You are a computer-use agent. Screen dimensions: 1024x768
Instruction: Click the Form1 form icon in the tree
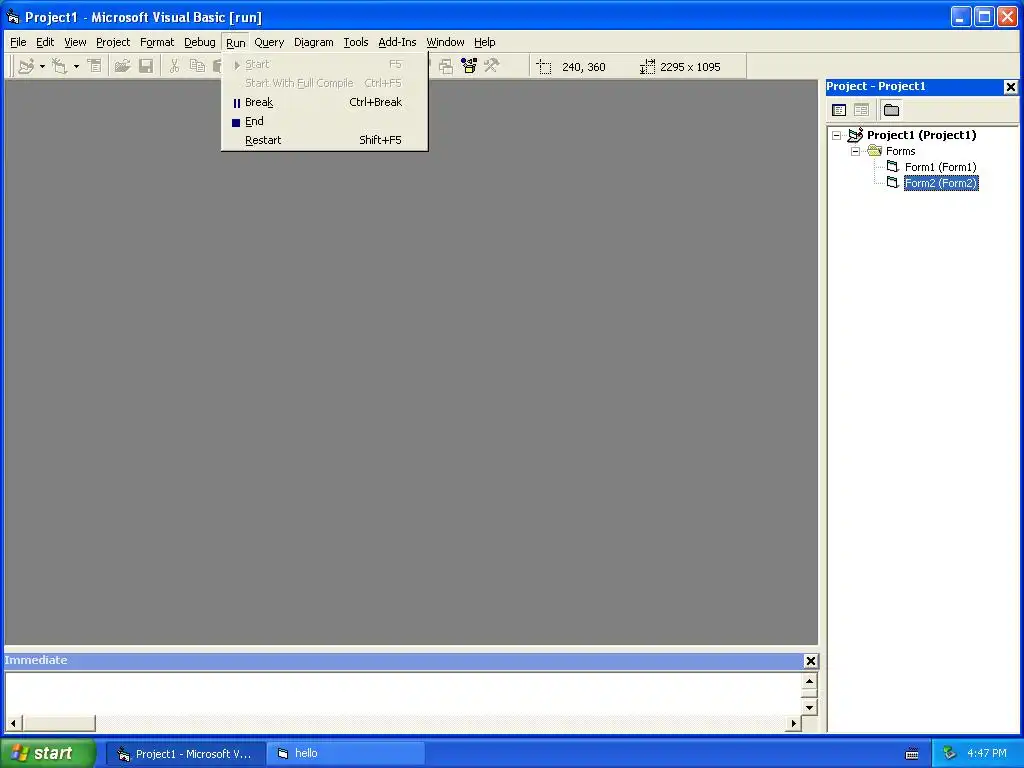click(893, 167)
